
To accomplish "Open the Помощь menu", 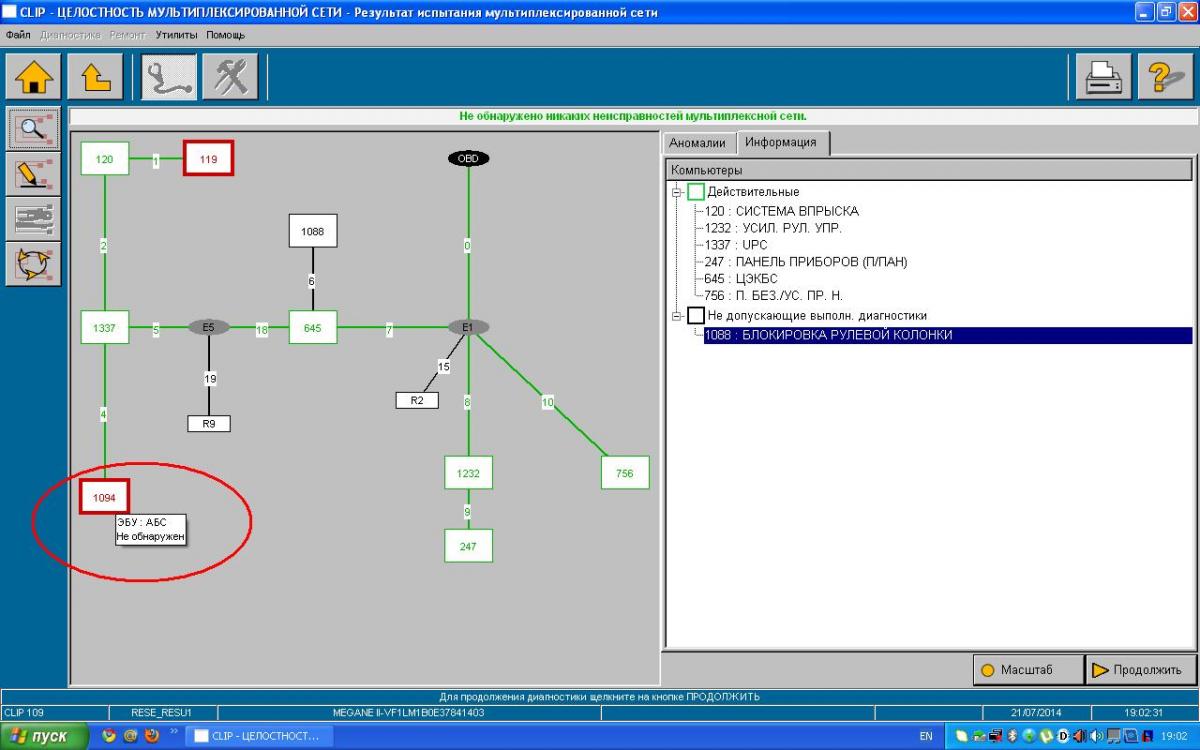I will 225,35.
